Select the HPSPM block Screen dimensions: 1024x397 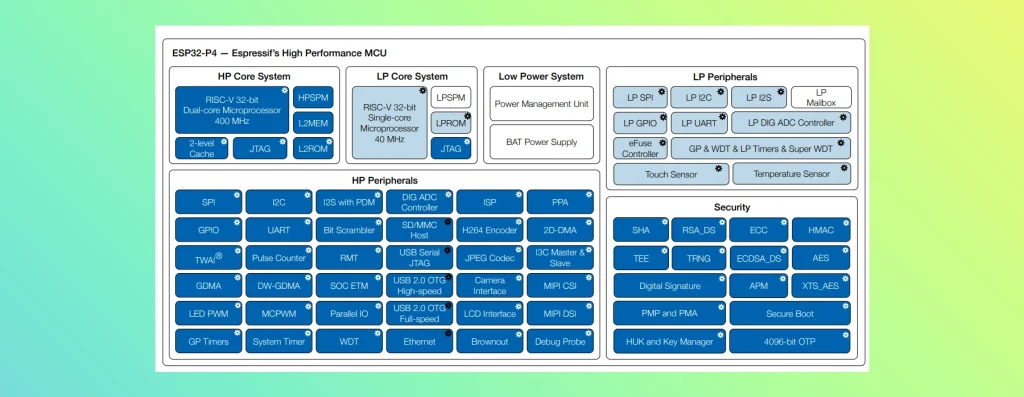click(x=313, y=97)
